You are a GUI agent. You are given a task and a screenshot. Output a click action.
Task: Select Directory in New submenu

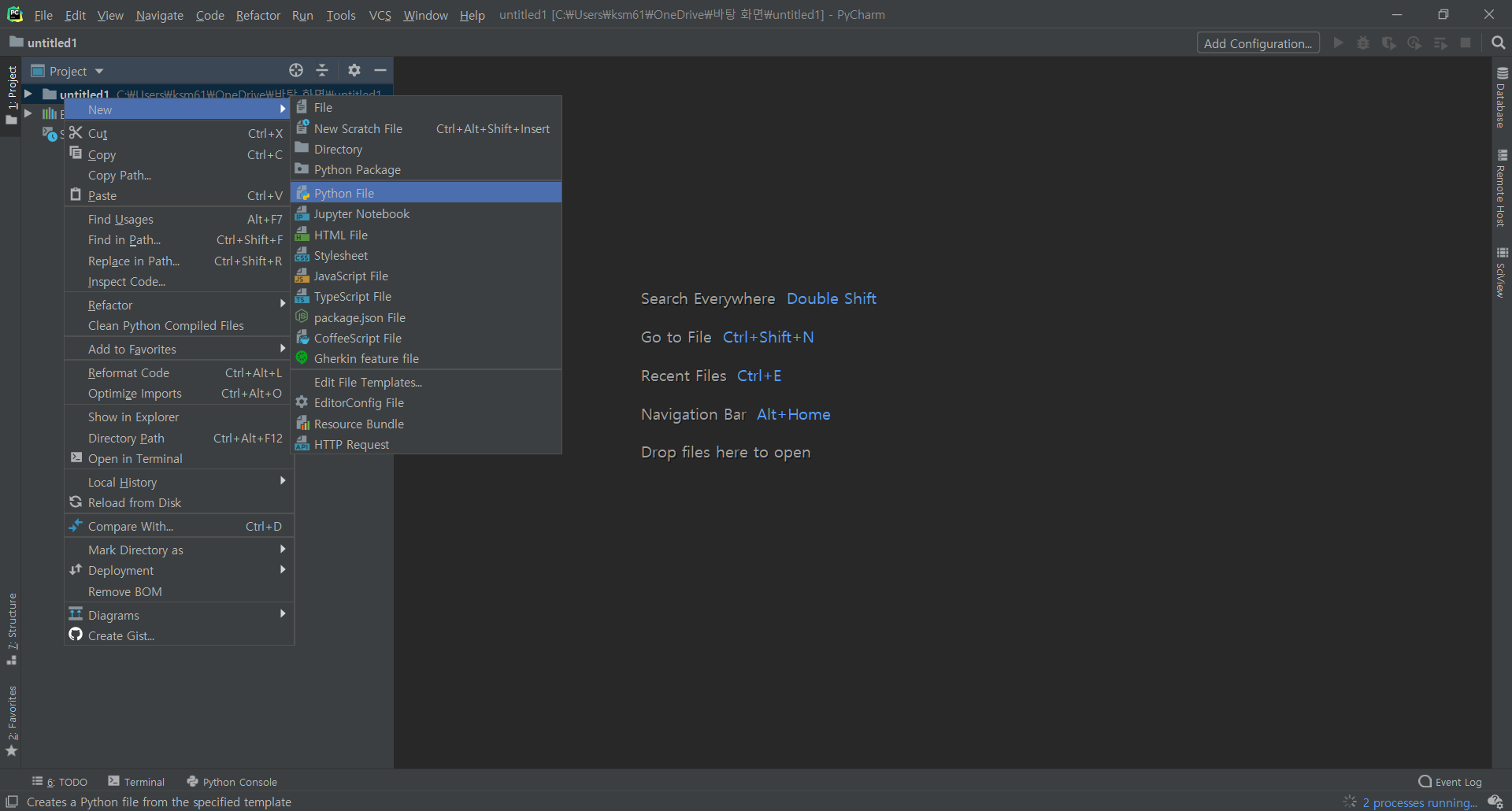tap(426, 149)
